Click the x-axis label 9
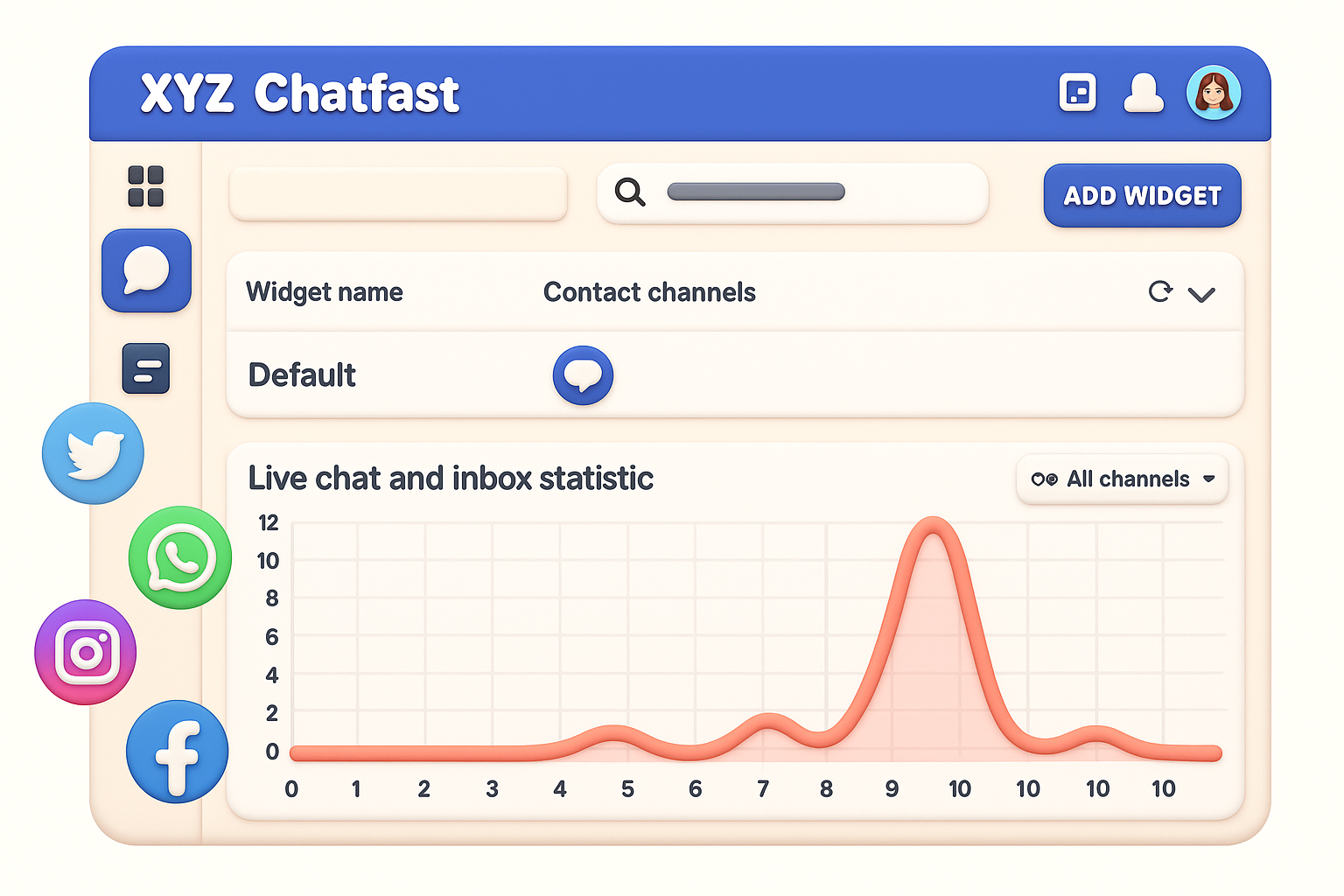1344x896 pixels. click(x=892, y=789)
